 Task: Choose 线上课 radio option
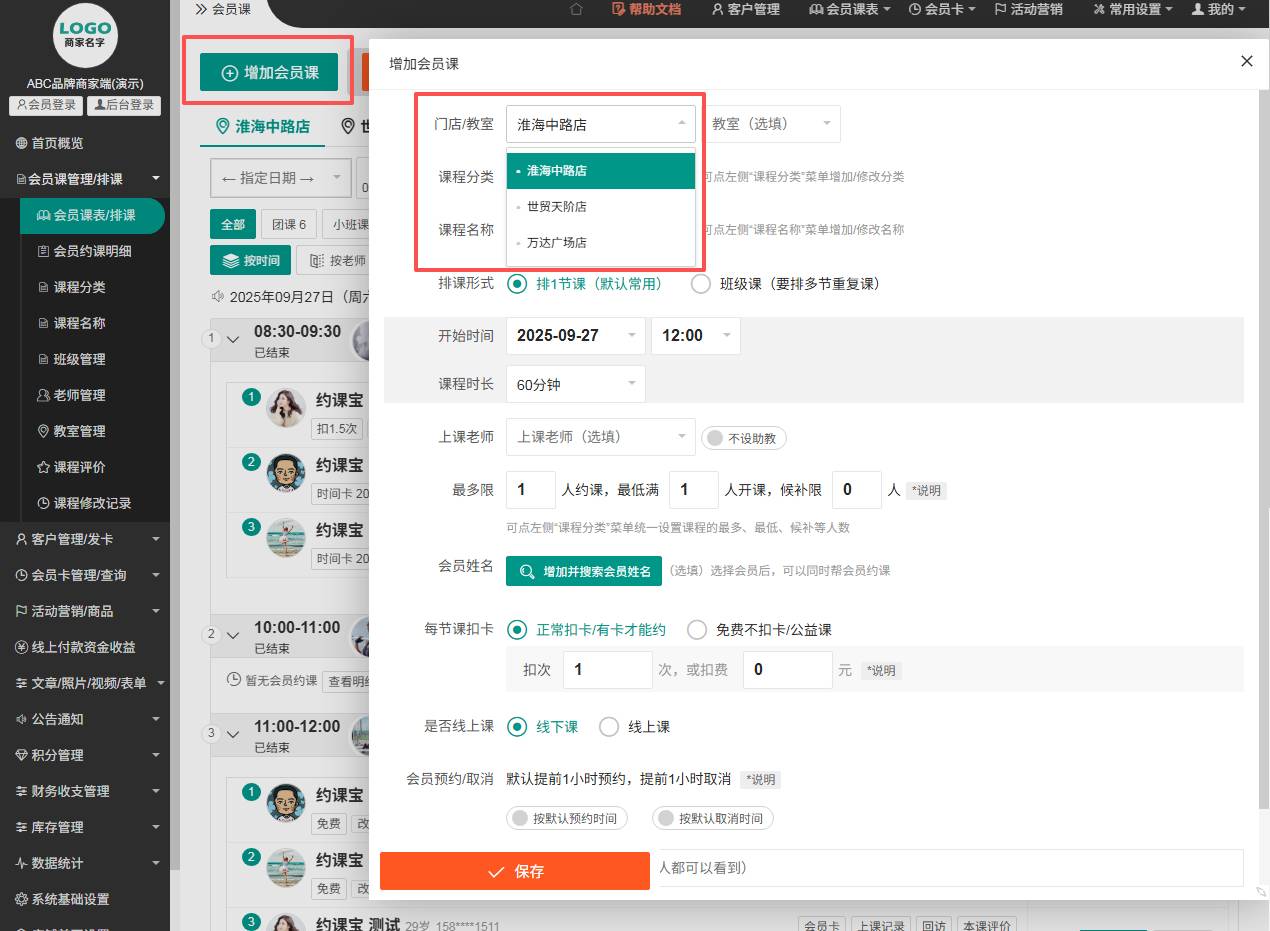[x=609, y=727]
